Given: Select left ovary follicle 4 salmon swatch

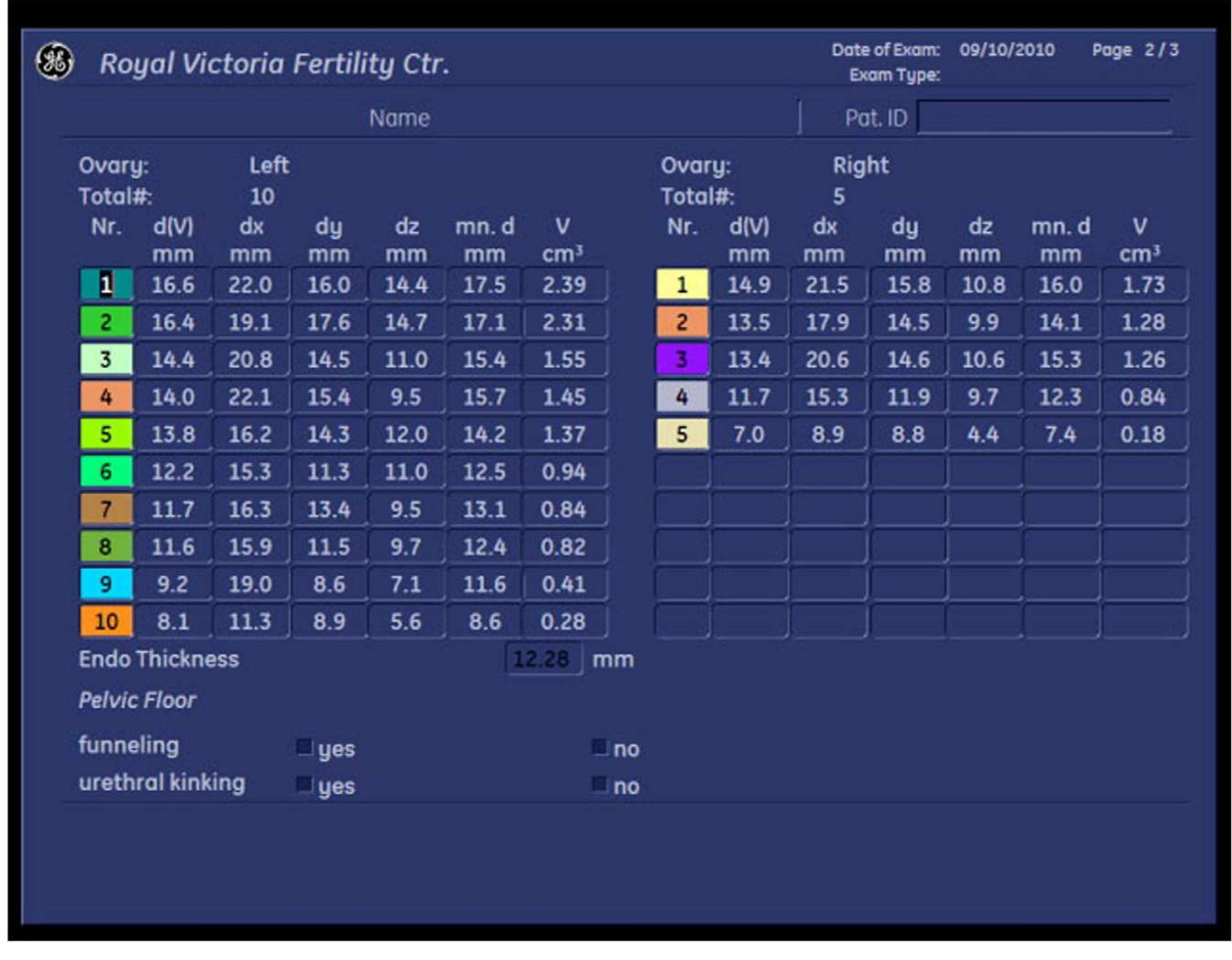Looking at the screenshot, I should coord(106,397).
